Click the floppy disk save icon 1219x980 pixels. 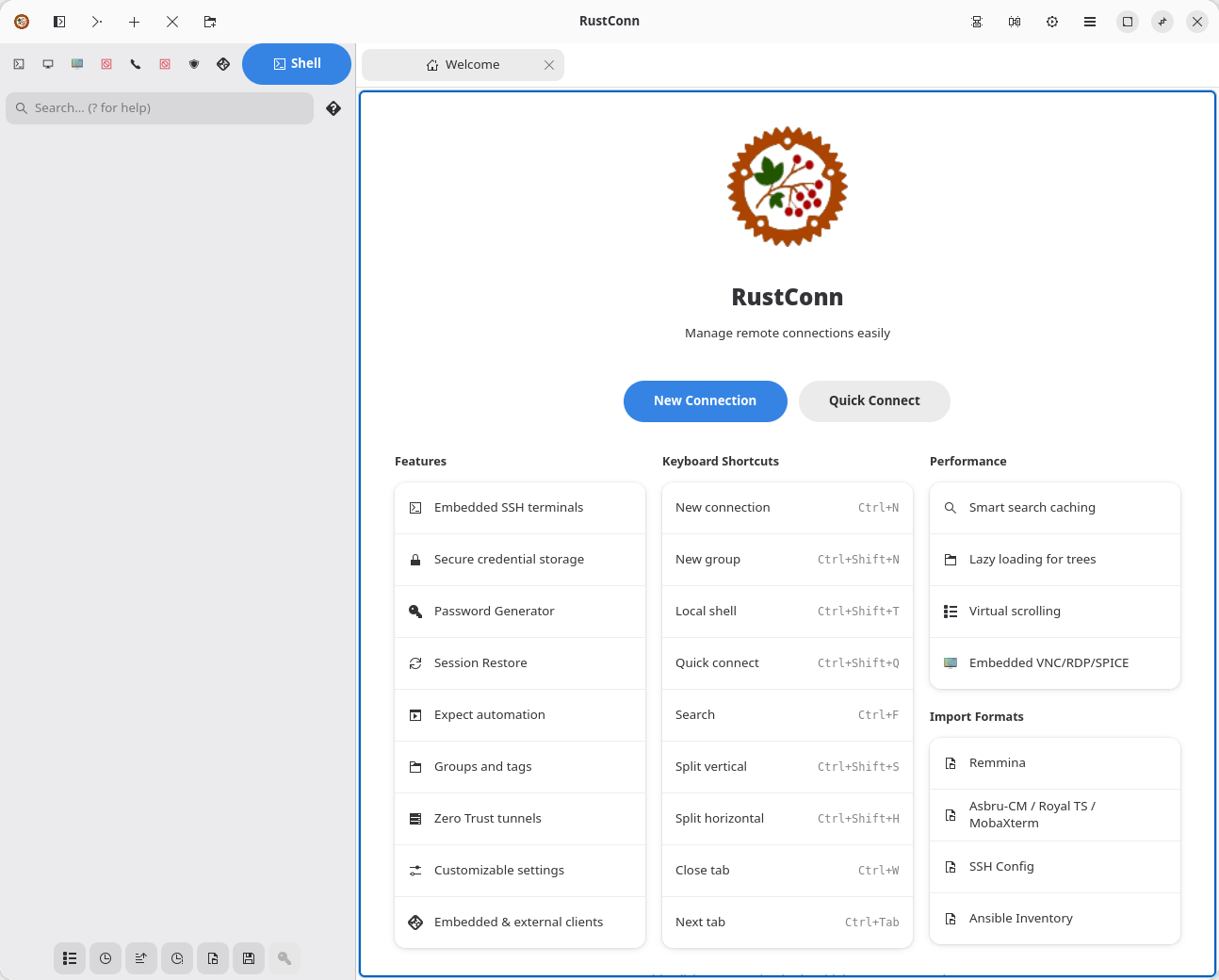(x=249, y=958)
